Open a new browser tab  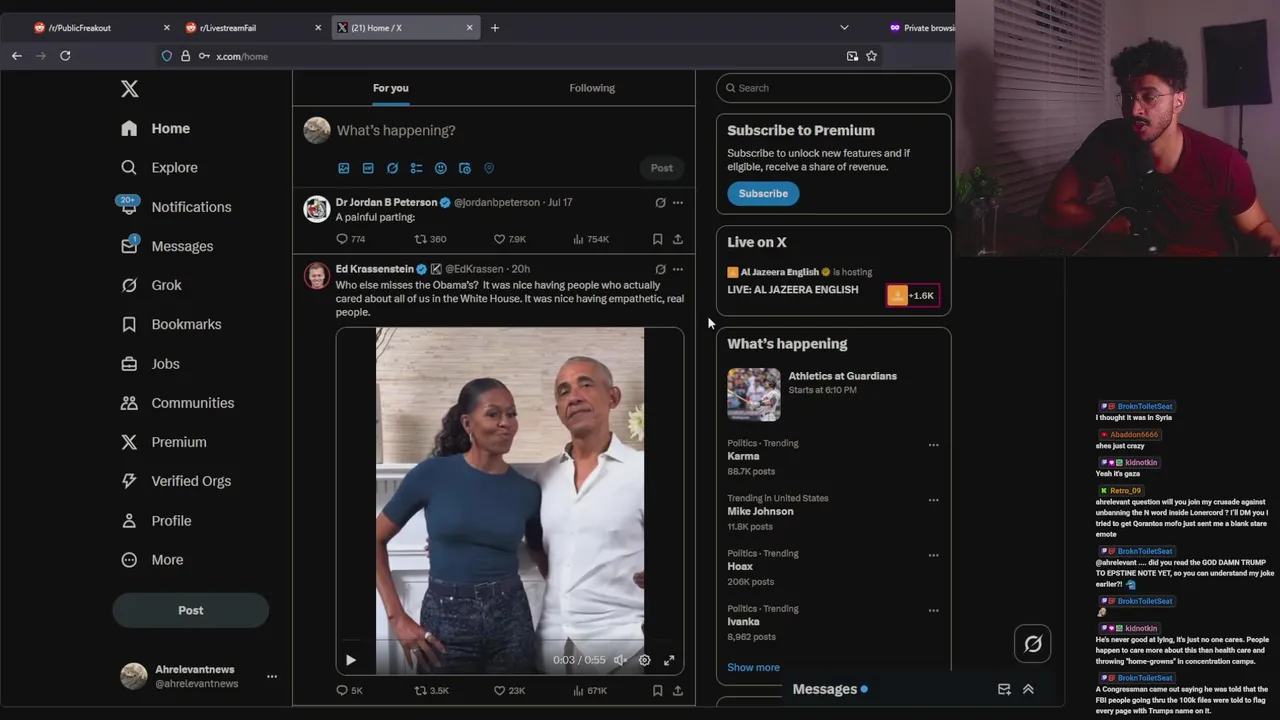(x=494, y=28)
